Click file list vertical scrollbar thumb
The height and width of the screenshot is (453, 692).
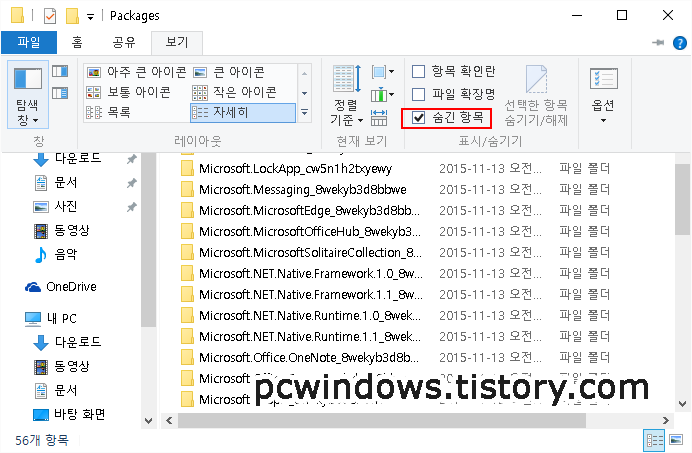682,200
